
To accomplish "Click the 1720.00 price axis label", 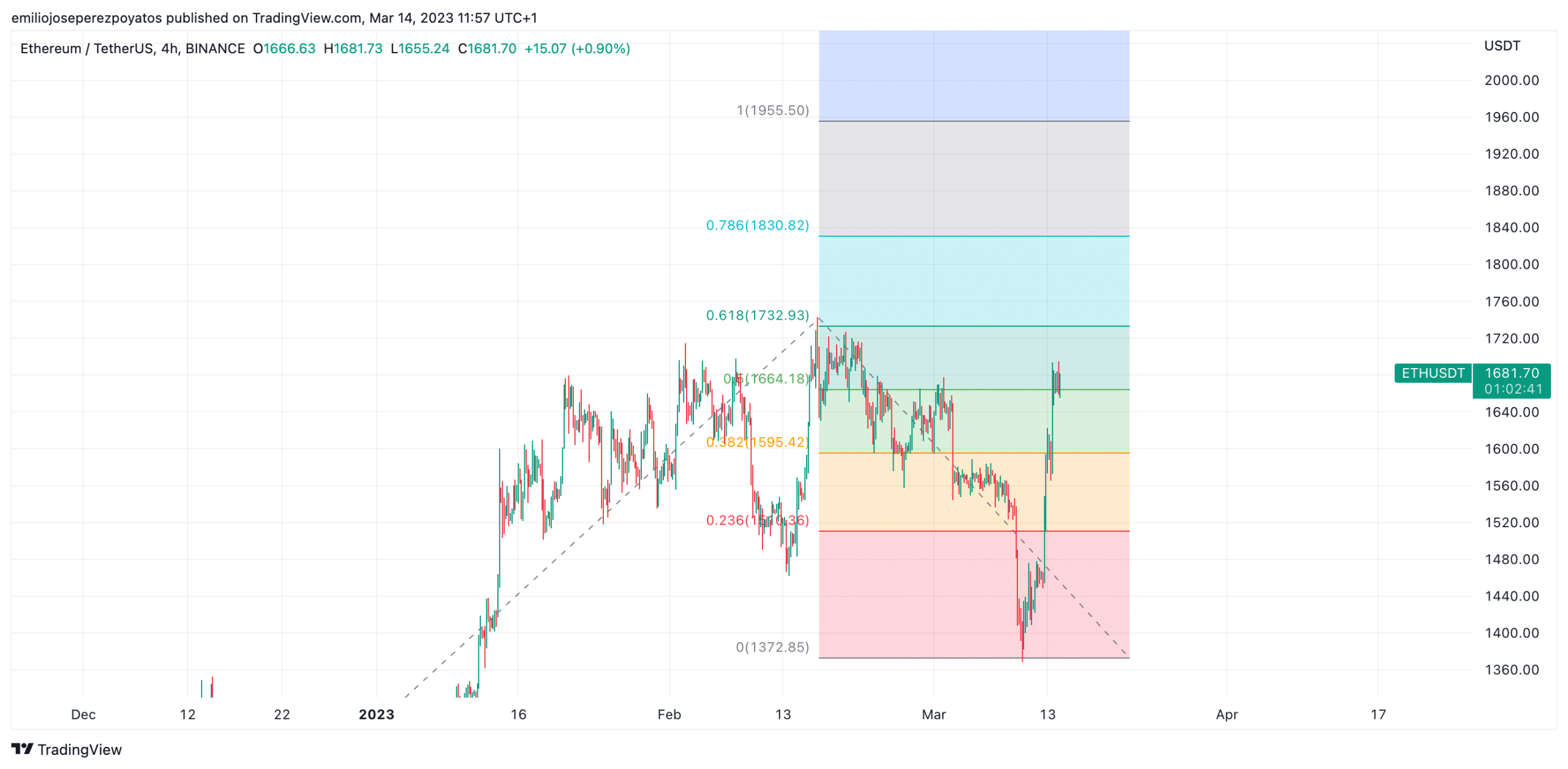I will tap(1511, 339).
